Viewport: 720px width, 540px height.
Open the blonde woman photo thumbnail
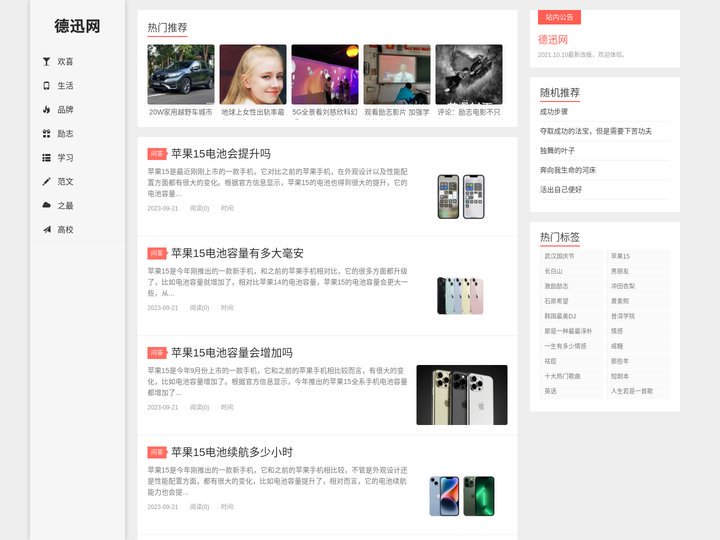coord(253,74)
